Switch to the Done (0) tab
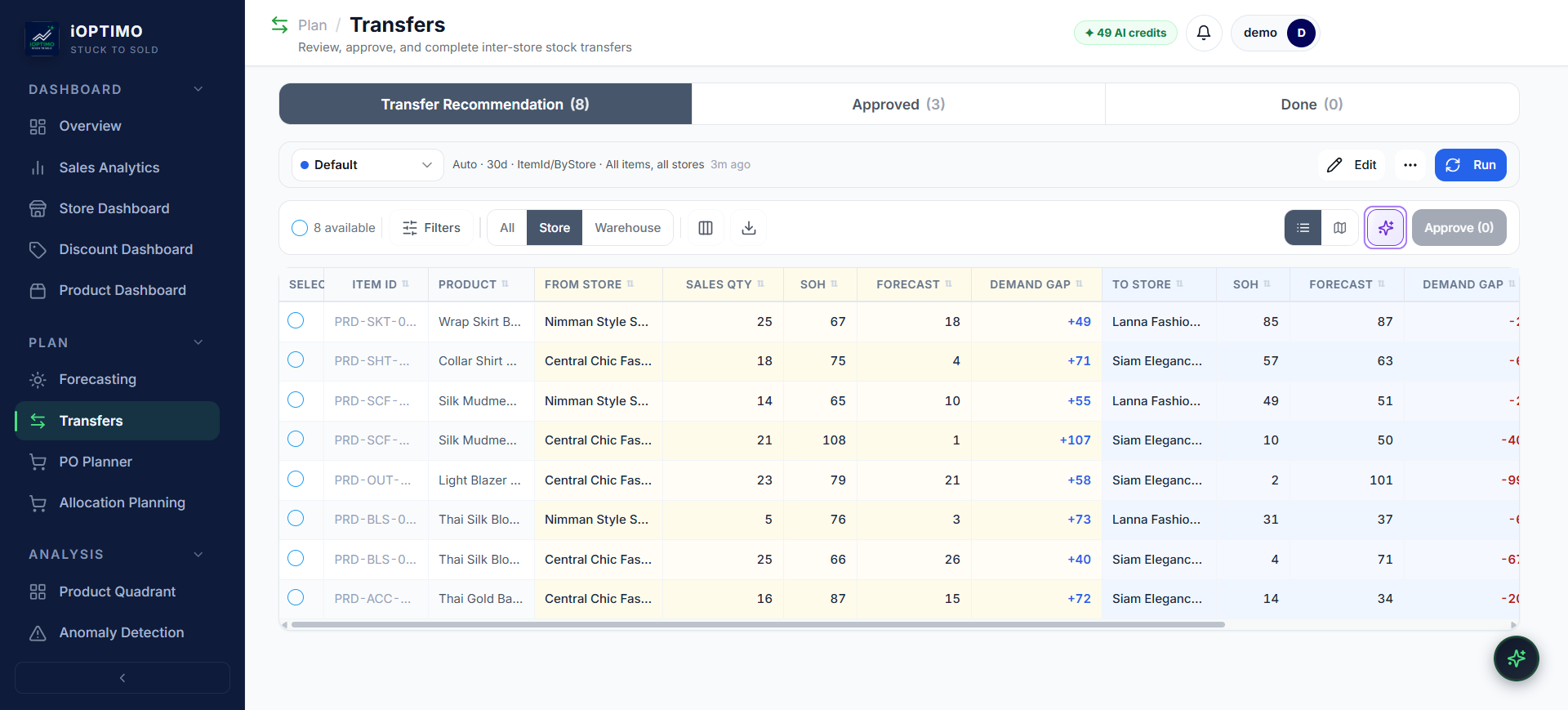 (x=1312, y=104)
